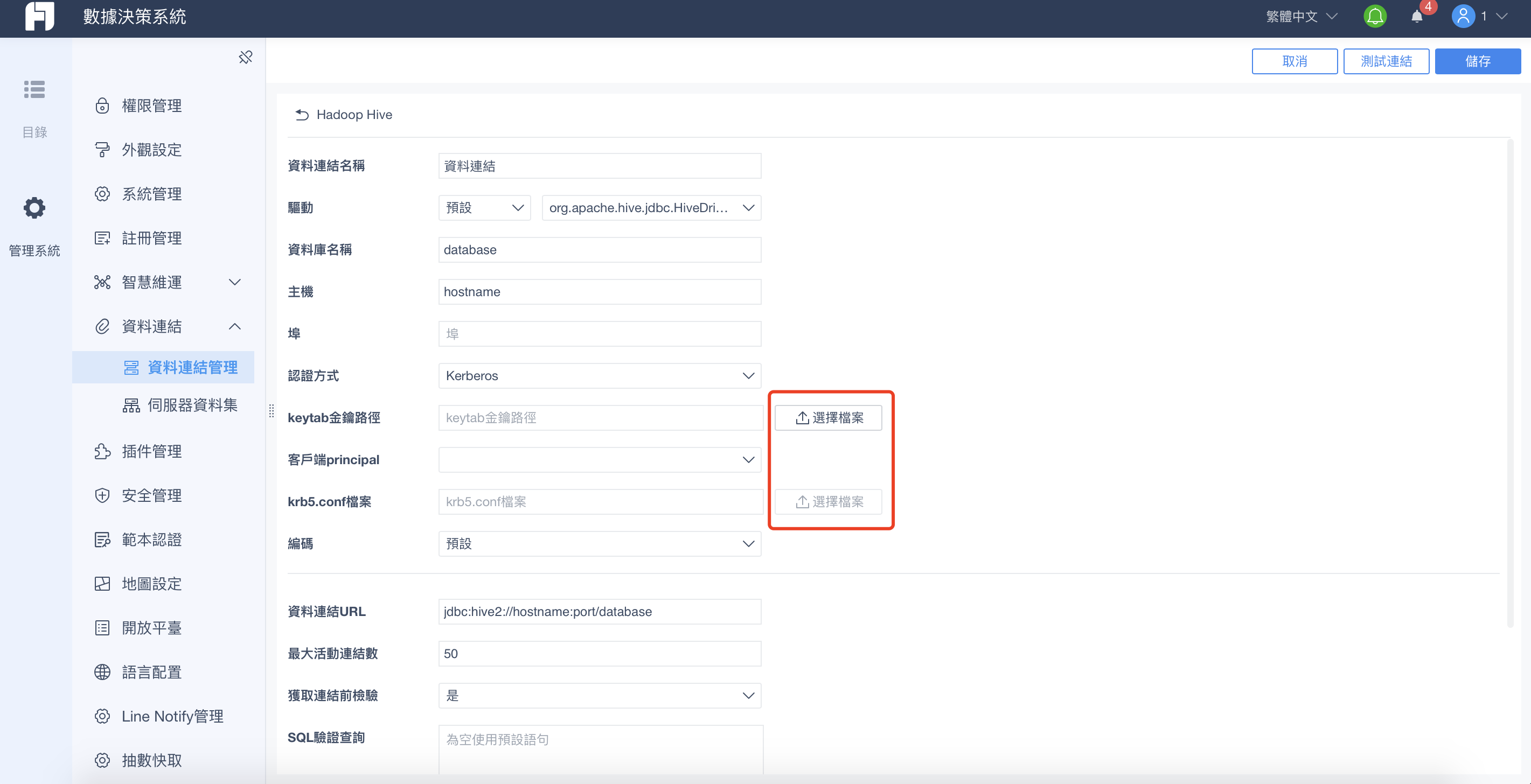Click the 資料連結名稱 input field
The height and width of the screenshot is (784, 1531).
(x=600, y=166)
